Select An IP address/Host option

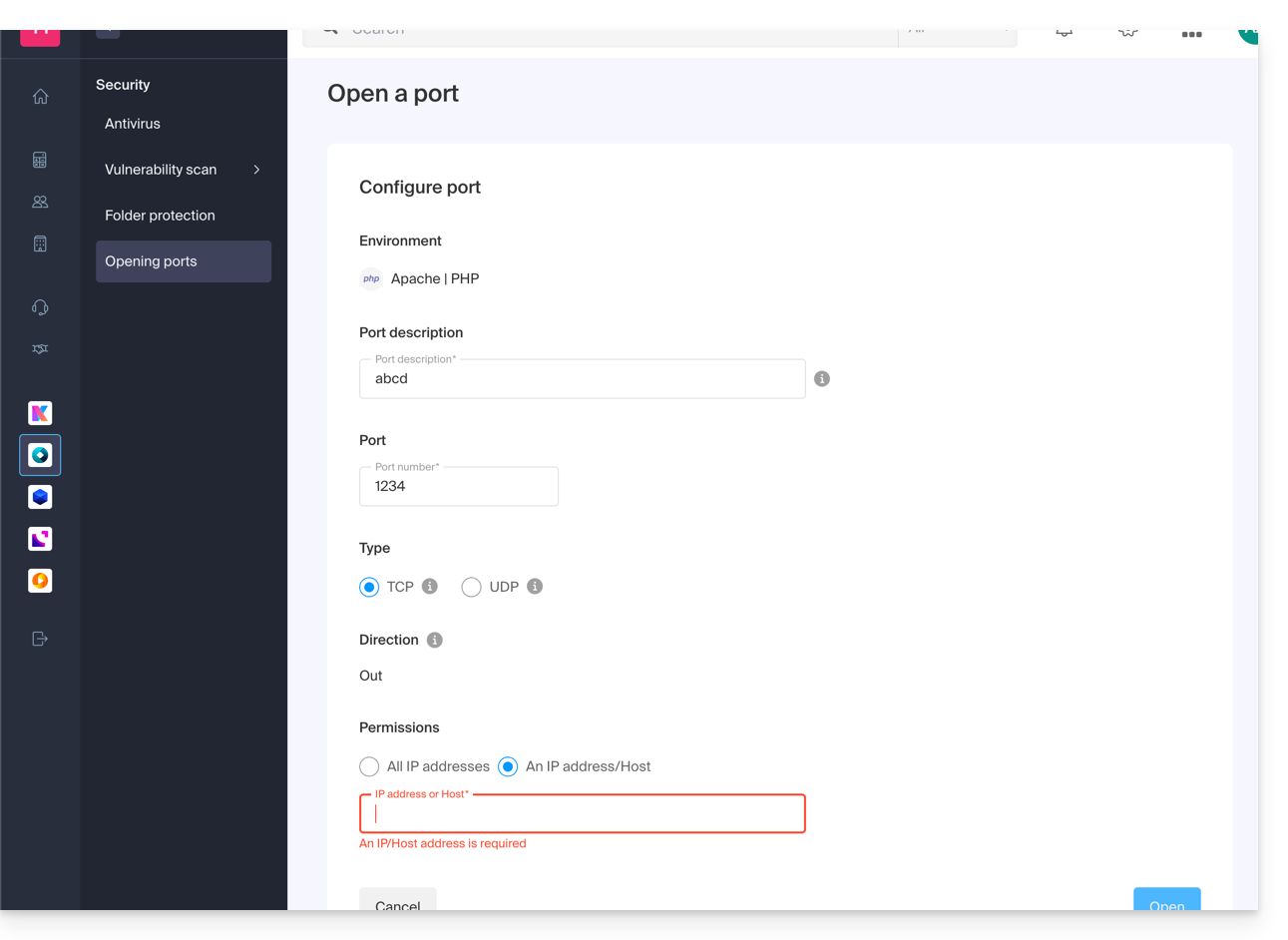pos(508,766)
